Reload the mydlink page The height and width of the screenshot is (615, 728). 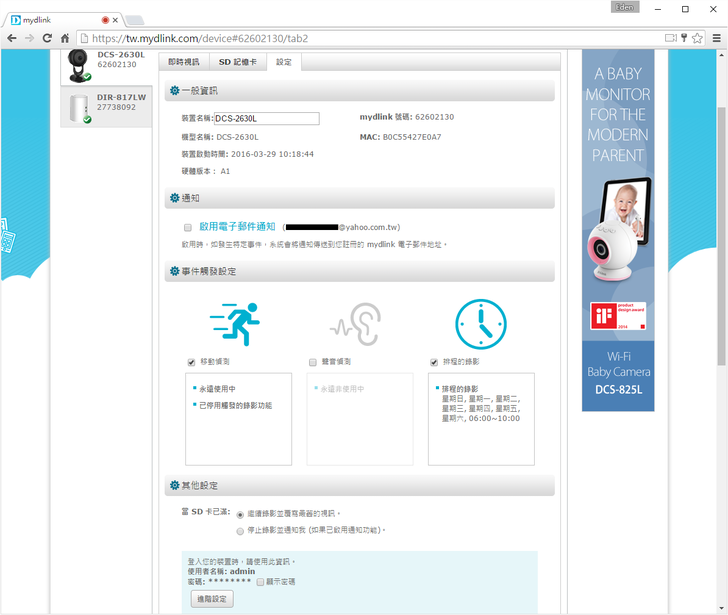(47, 38)
